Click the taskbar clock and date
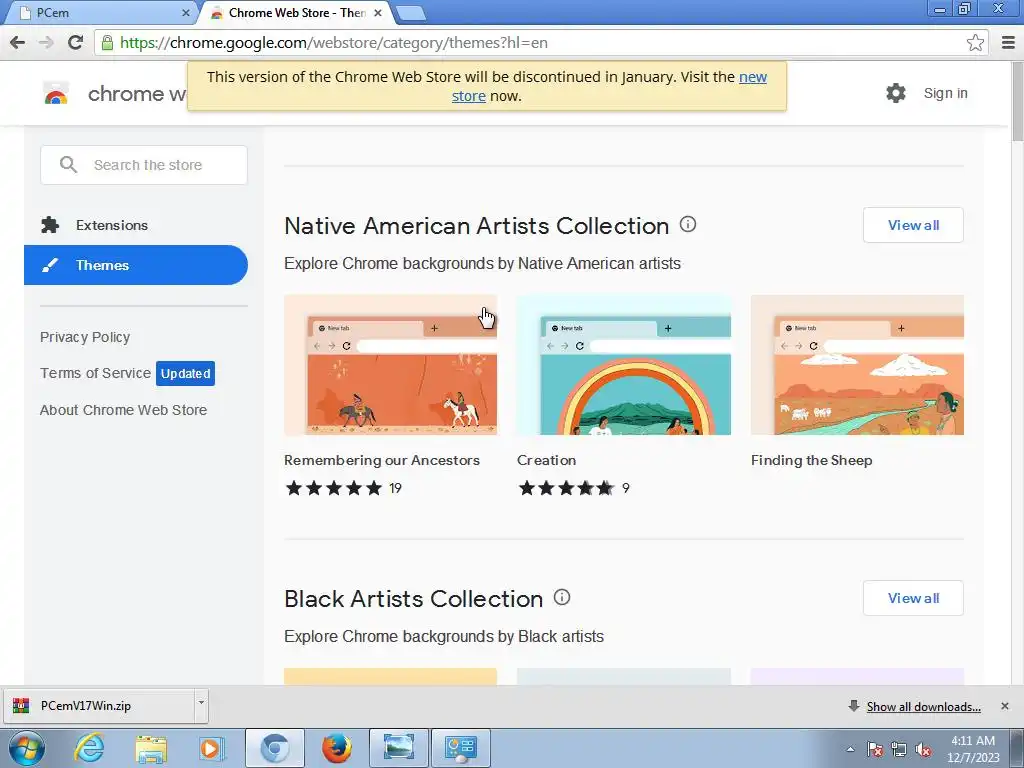The image size is (1024, 768). pos(973,749)
